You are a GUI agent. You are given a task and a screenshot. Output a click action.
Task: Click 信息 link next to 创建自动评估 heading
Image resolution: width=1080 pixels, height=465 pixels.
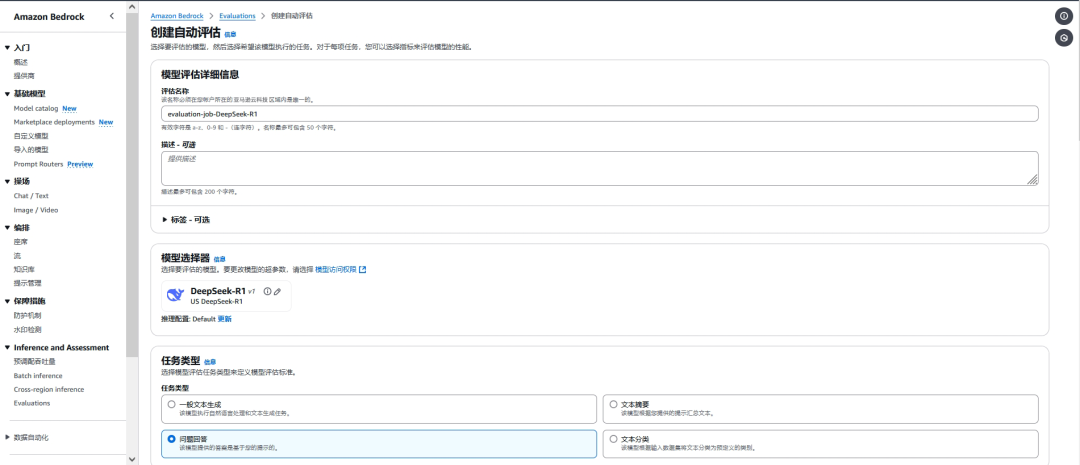(x=230, y=34)
